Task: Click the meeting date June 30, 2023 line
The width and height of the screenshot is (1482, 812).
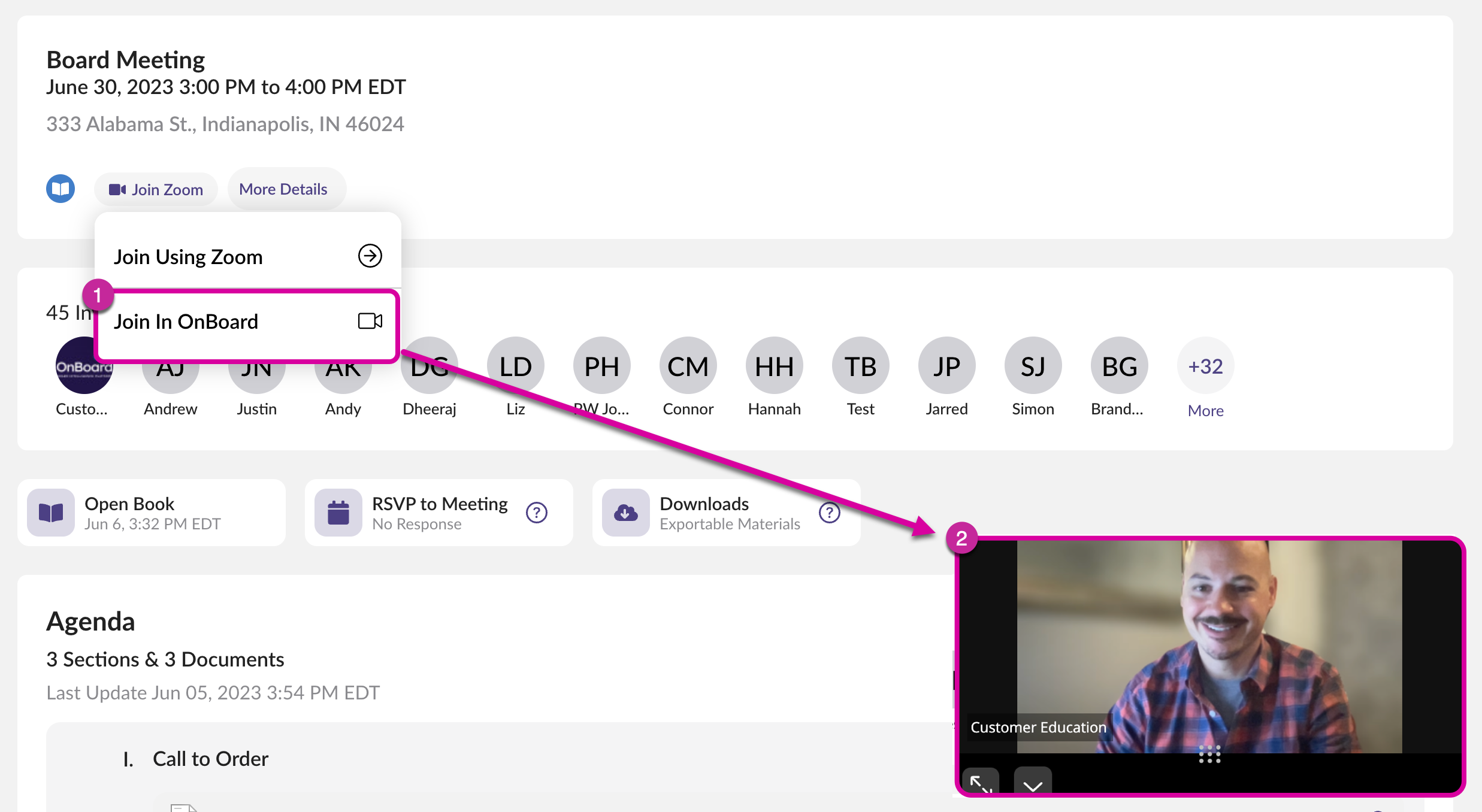Action: click(226, 87)
